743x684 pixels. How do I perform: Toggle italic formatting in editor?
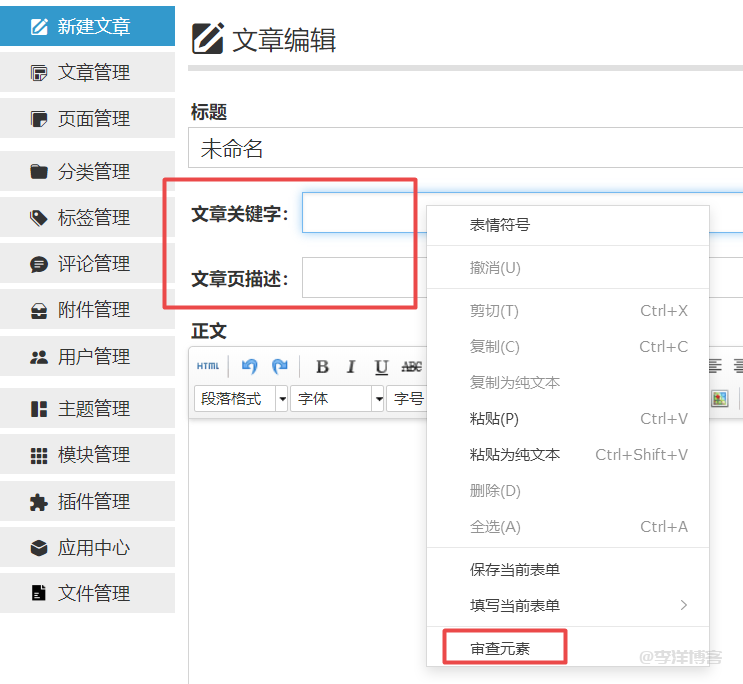point(351,367)
